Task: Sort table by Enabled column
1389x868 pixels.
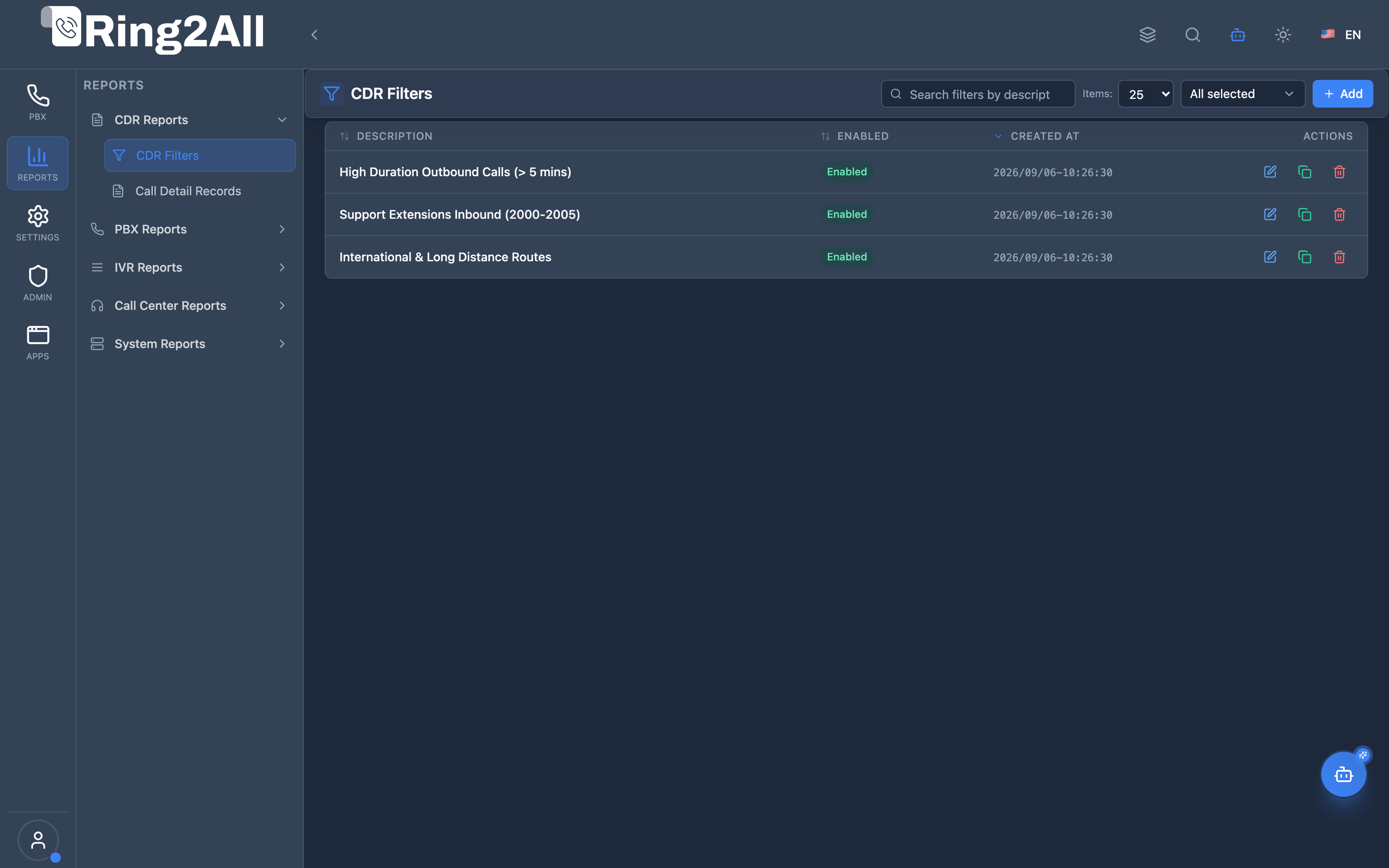Action: pos(855,136)
